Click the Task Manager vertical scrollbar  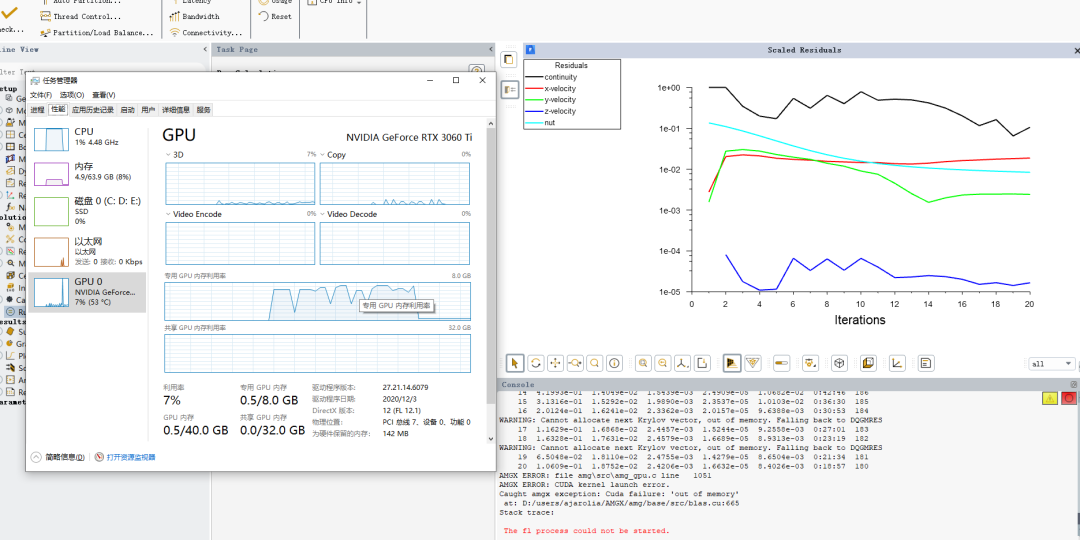(491, 282)
